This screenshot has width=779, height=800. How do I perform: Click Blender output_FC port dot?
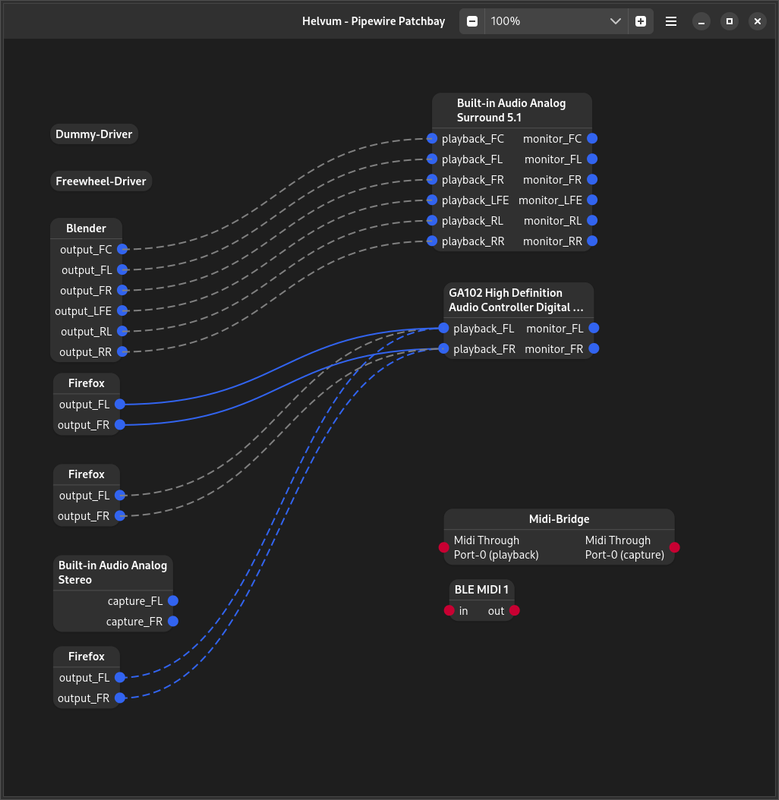coord(122,249)
